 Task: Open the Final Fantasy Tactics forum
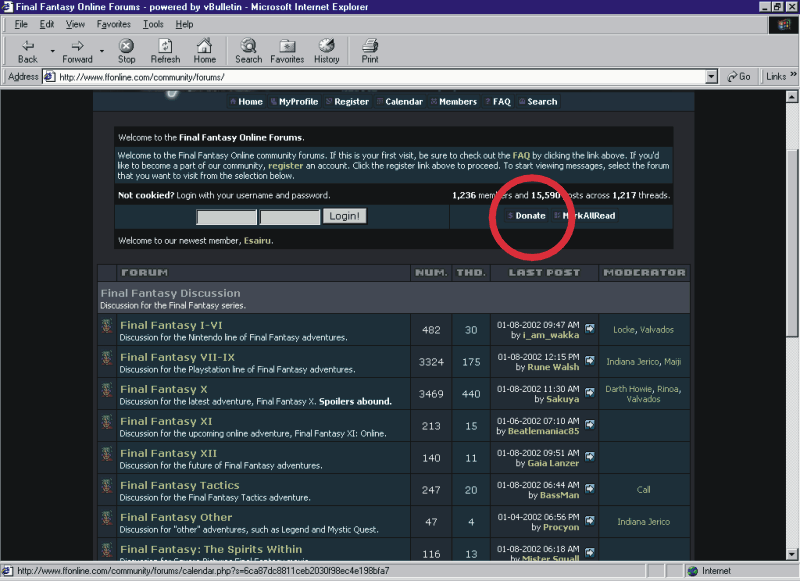click(x=180, y=485)
